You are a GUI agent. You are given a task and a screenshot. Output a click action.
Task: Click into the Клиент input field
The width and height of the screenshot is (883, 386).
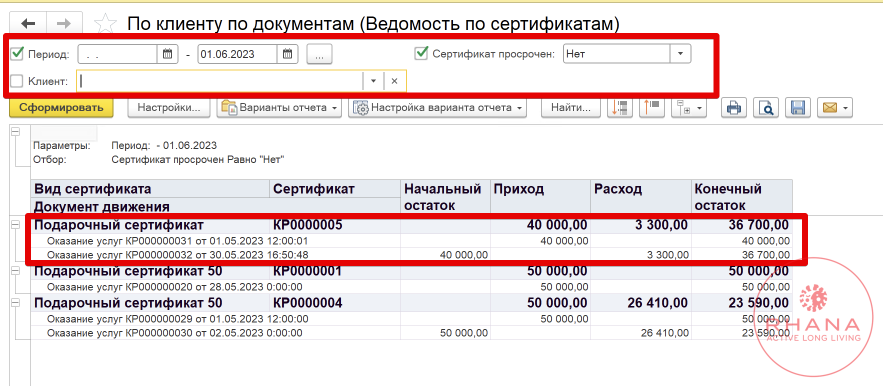tap(220, 81)
